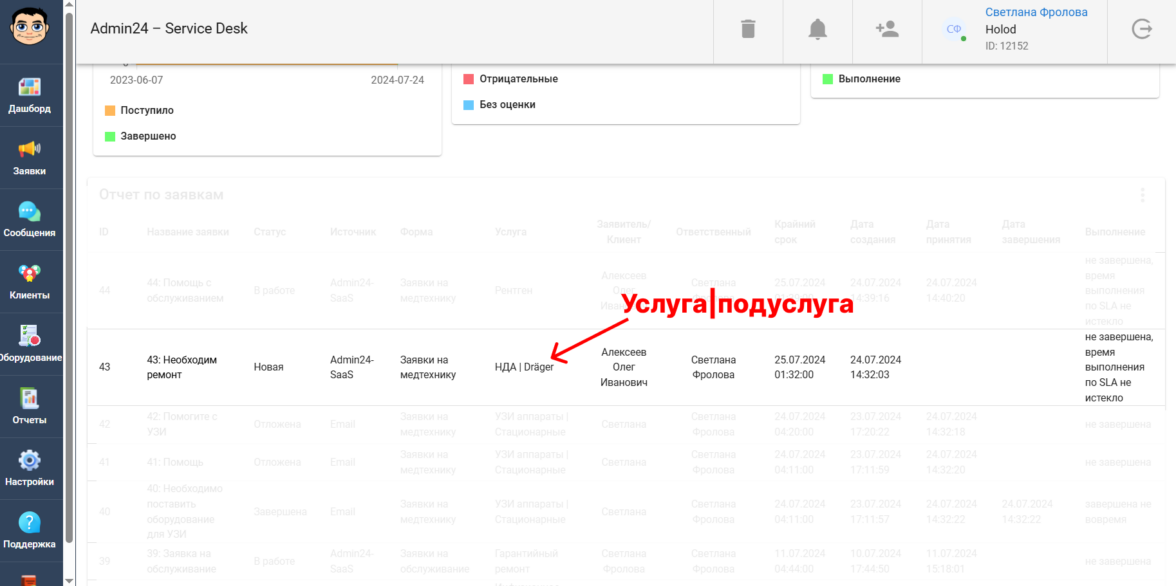This screenshot has height=586, width=1176.
Task: Click the trash bin icon in header
Action: [x=748, y=29]
